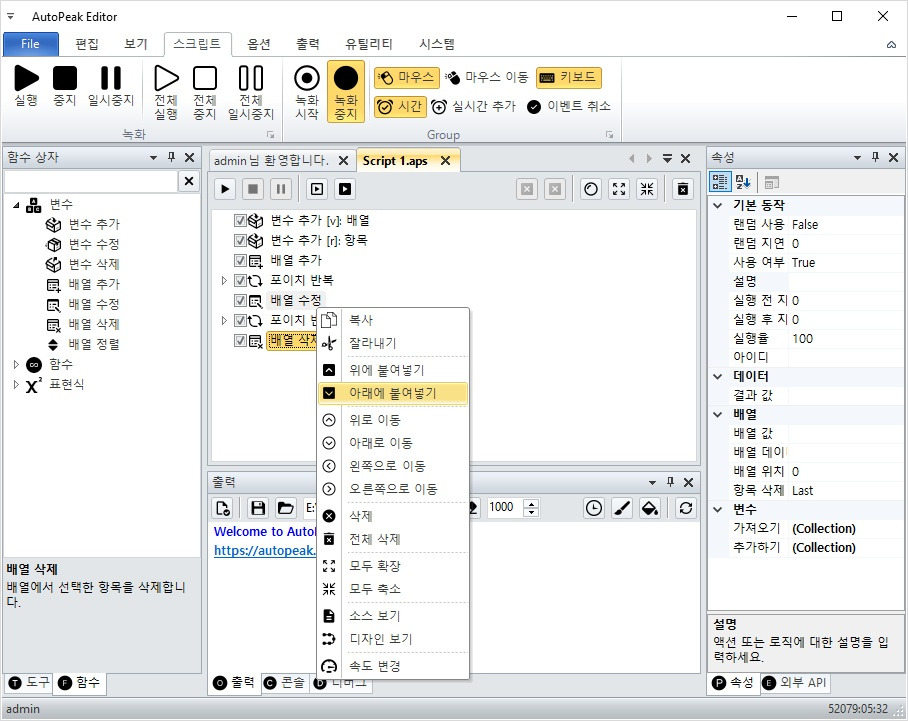This screenshot has width=908, height=721.
Task: Click save icon in 출력 toolbar
Action: coord(258,508)
